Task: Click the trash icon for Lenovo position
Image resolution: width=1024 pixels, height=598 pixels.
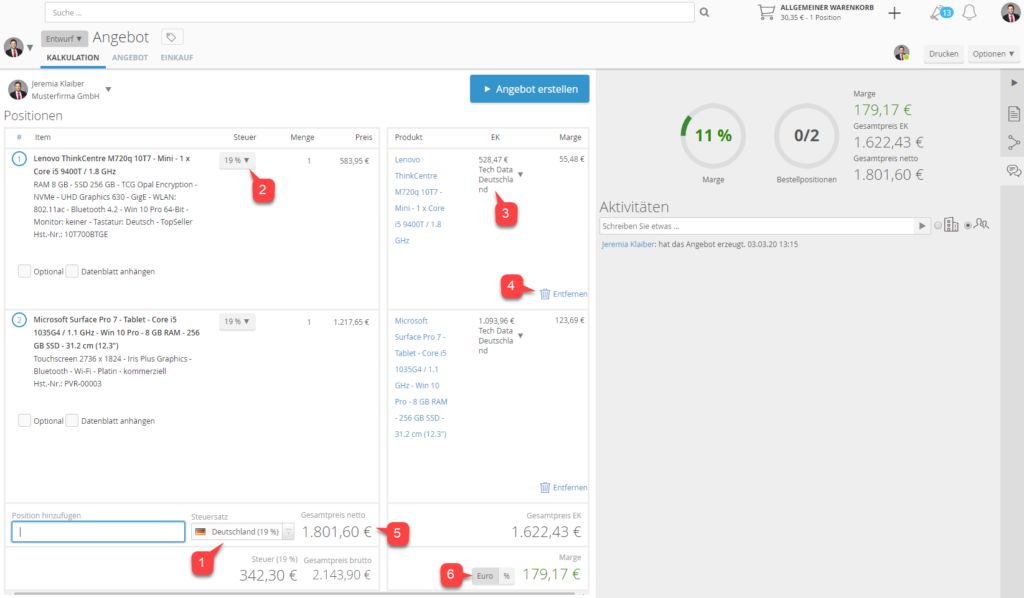Action: tap(545, 294)
